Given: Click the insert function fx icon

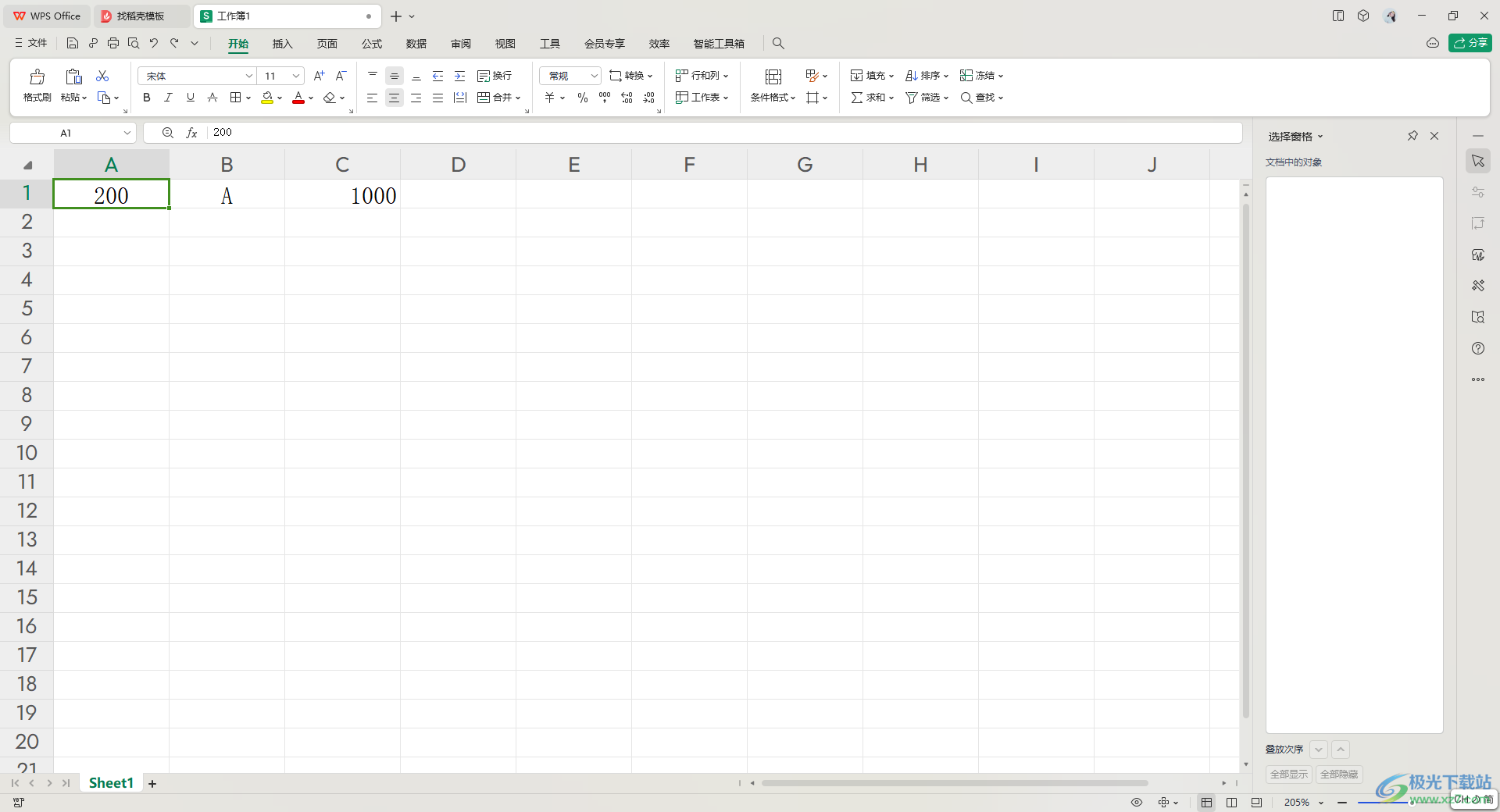Looking at the screenshot, I should tap(191, 133).
